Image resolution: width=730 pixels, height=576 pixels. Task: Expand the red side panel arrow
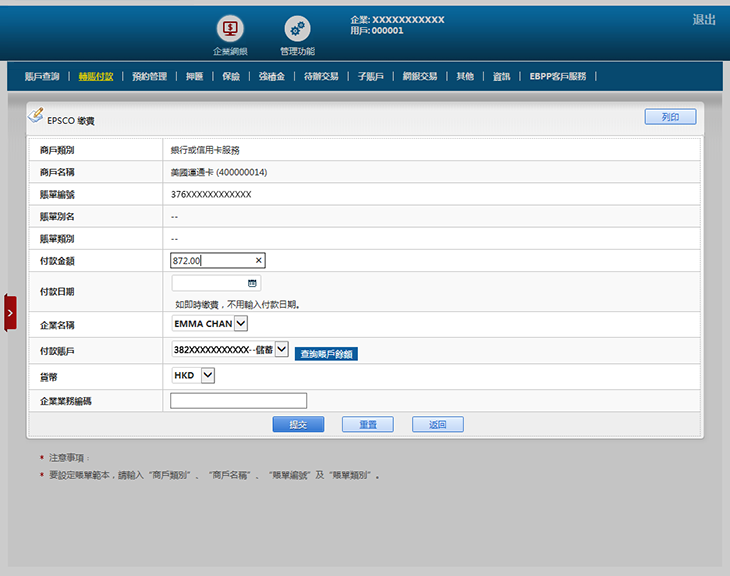click(x=10, y=313)
